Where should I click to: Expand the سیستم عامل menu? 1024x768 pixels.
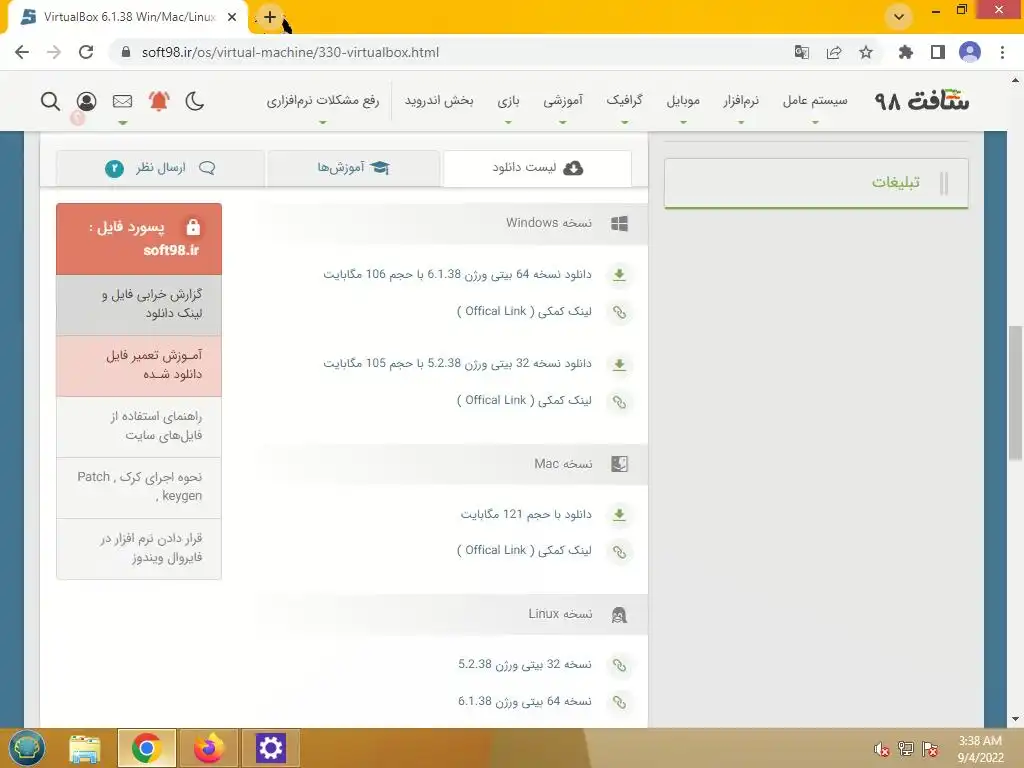[815, 101]
